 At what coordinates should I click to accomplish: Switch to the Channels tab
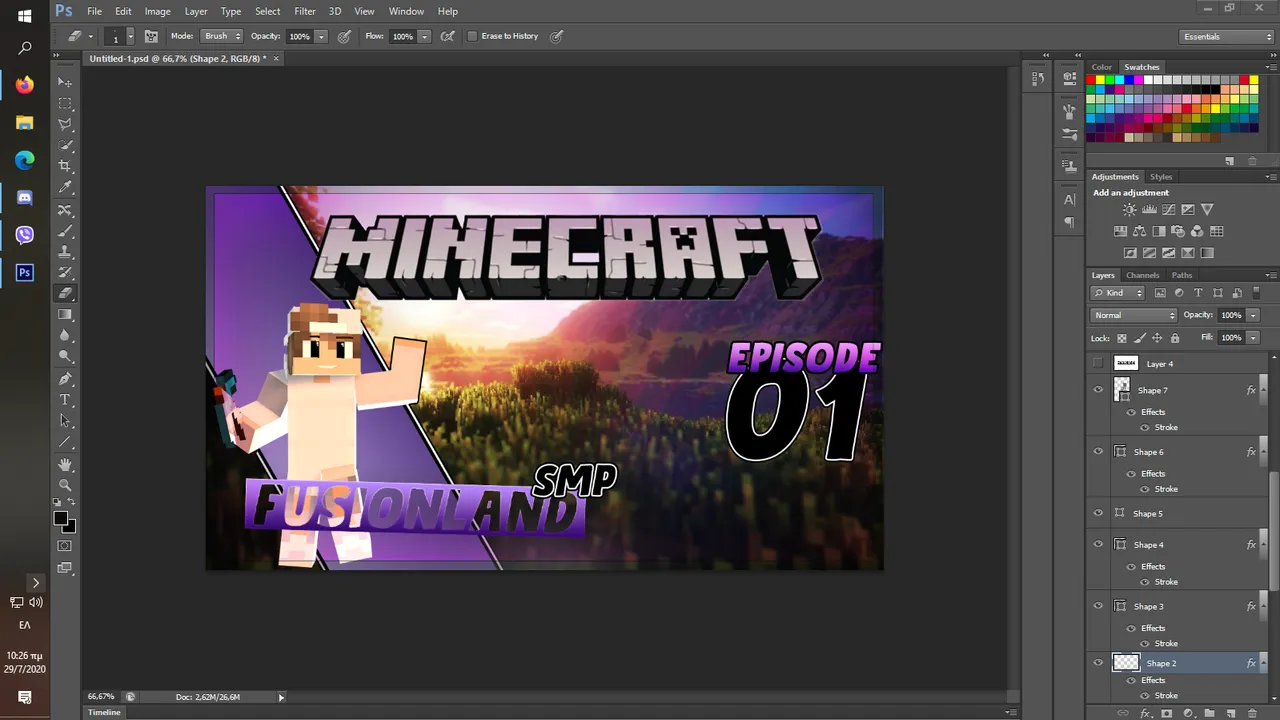[x=1142, y=275]
